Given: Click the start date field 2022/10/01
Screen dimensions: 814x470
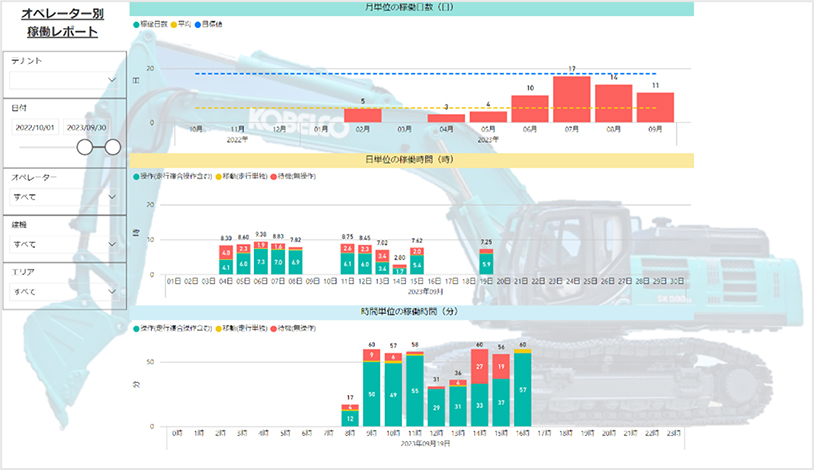Looking at the screenshot, I should point(35,127).
